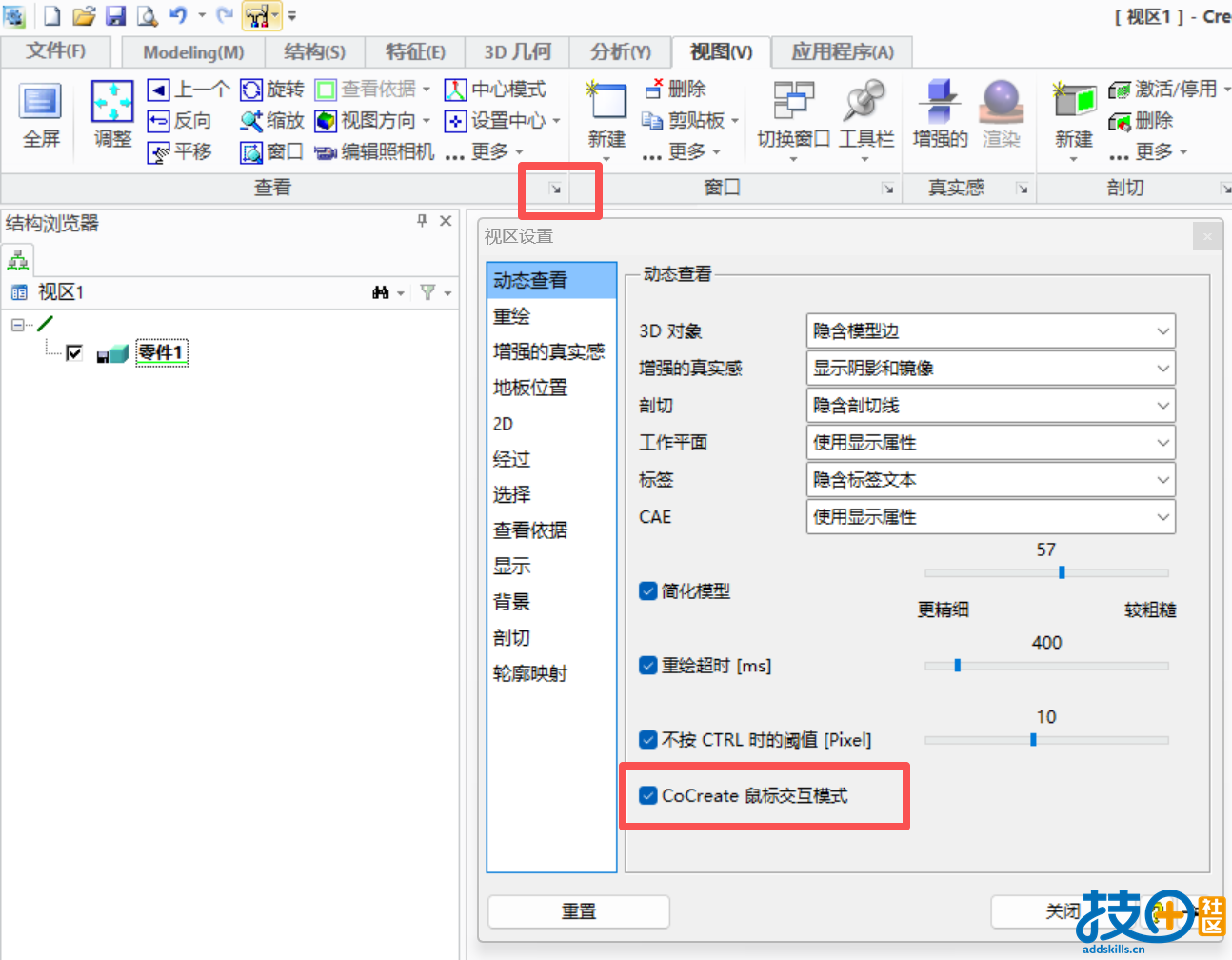This screenshot has width=1232, height=960.
Task: Toggle the 简化模型 checkbox
Action: click(x=648, y=590)
